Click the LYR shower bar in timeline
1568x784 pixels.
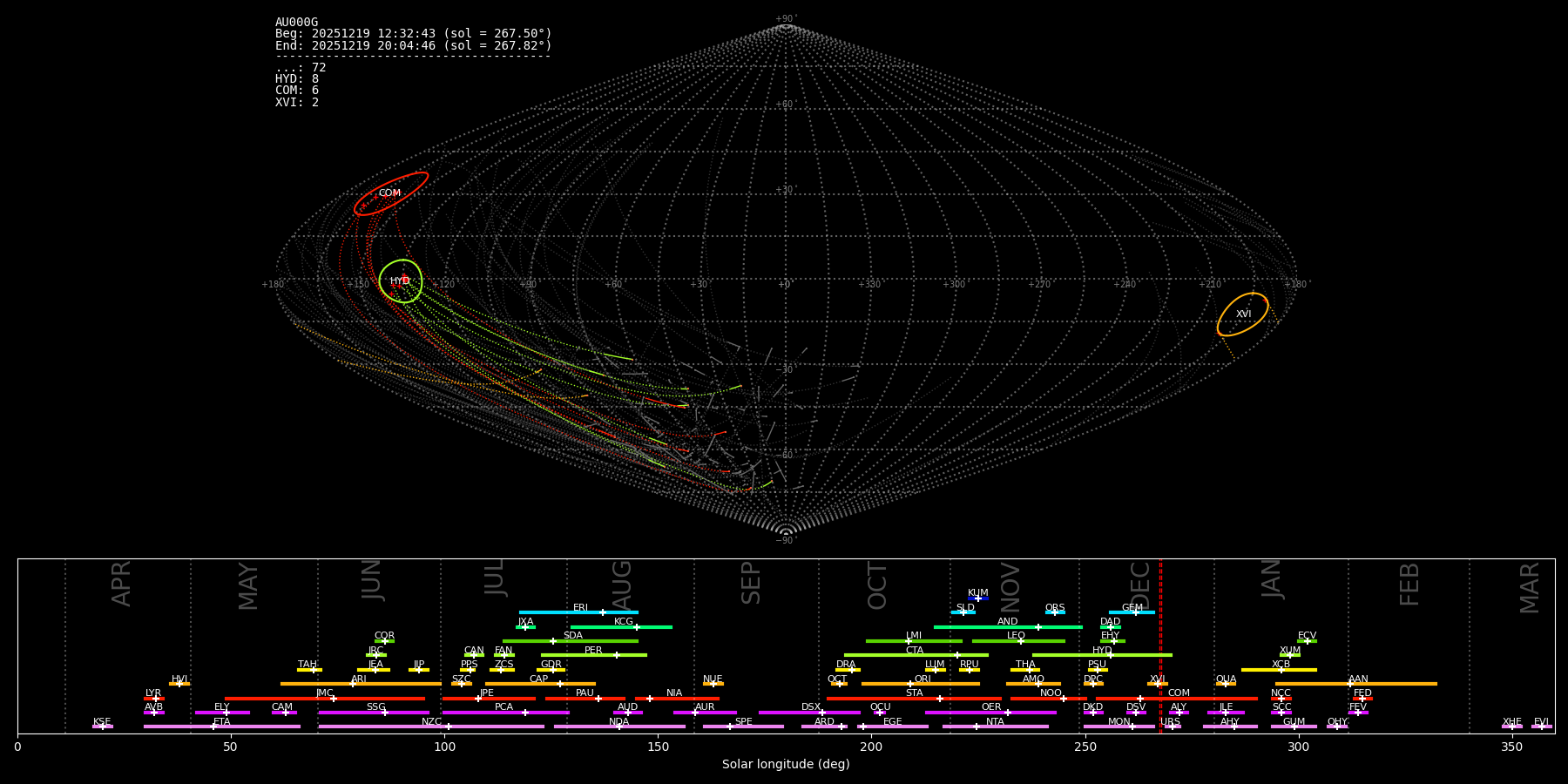click(x=154, y=699)
